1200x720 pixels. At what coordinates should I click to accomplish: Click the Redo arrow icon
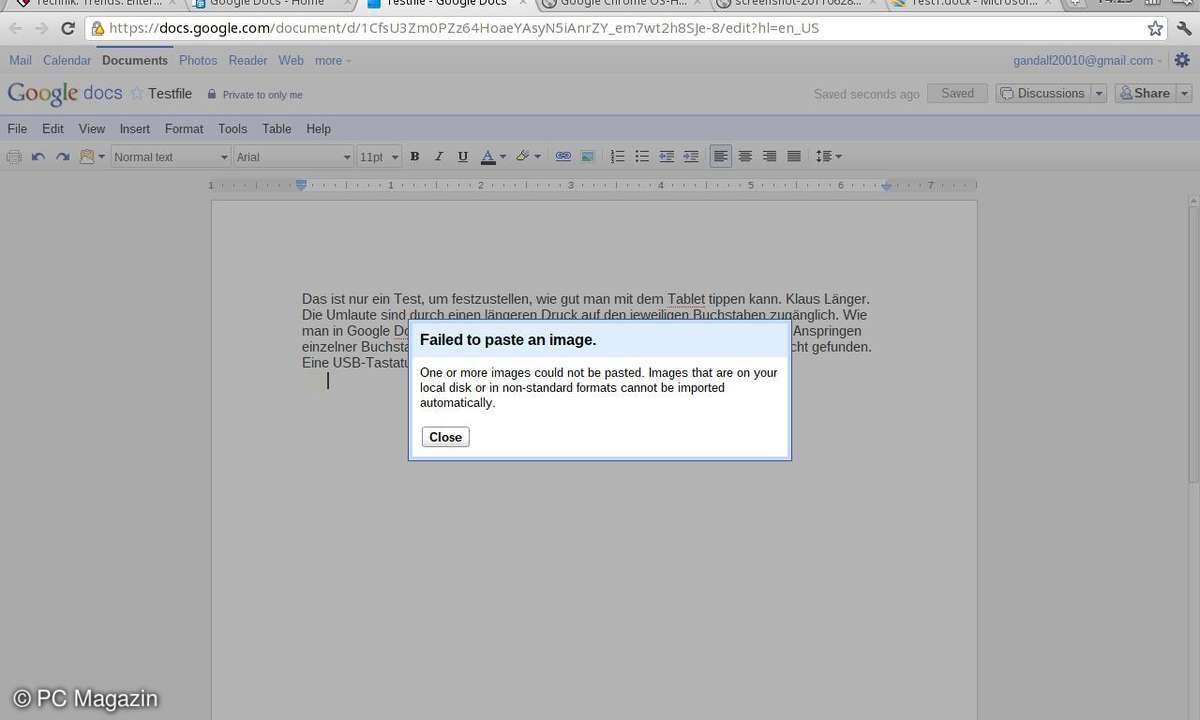pyautogui.click(x=62, y=157)
